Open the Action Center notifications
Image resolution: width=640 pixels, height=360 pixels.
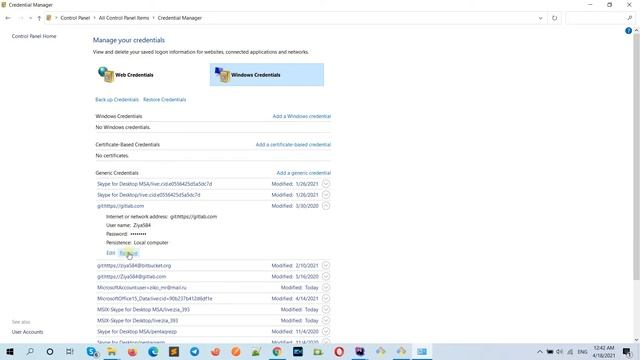[627, 351]
